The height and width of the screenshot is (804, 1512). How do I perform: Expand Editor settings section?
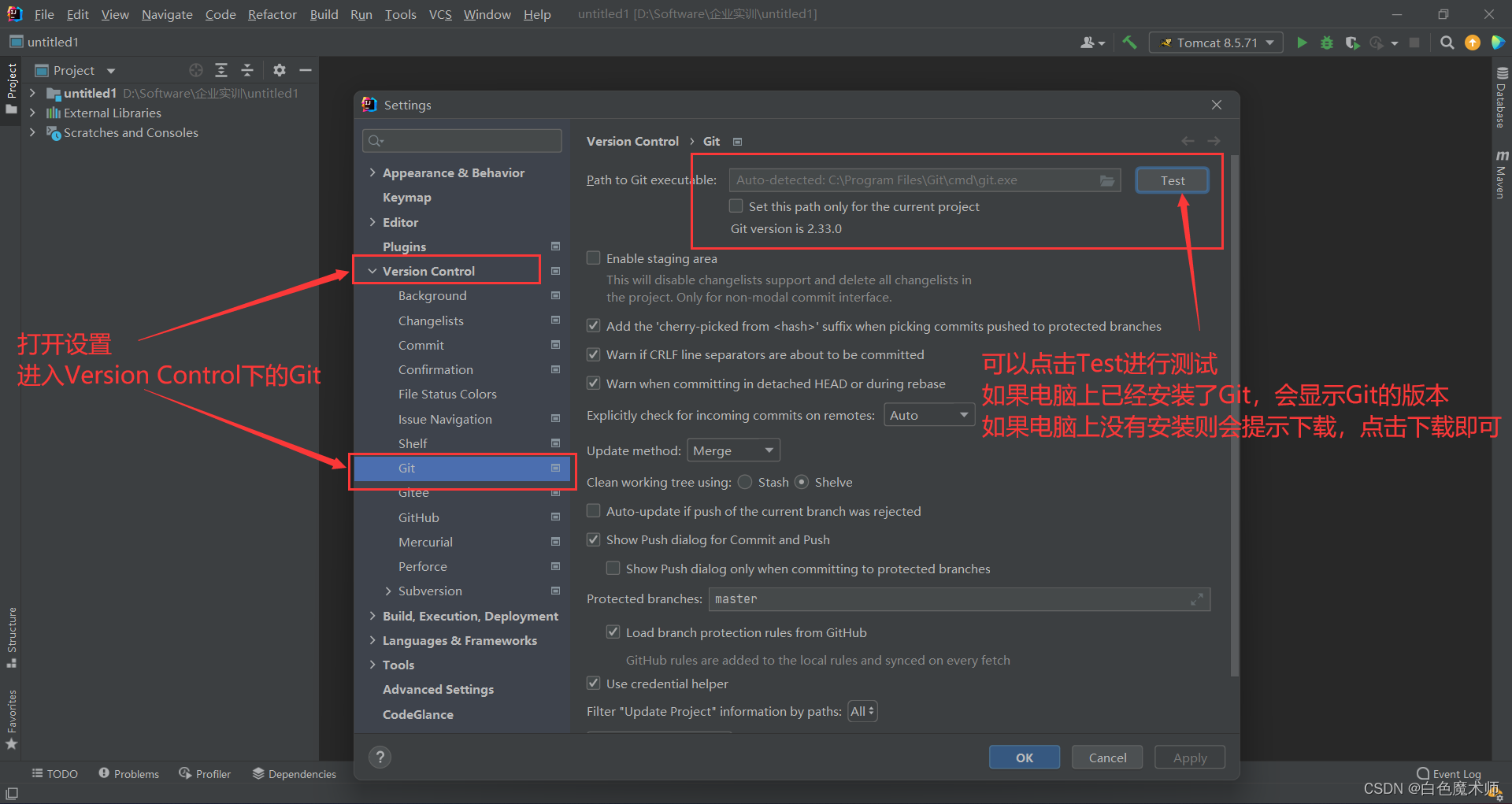coord(372,222)
